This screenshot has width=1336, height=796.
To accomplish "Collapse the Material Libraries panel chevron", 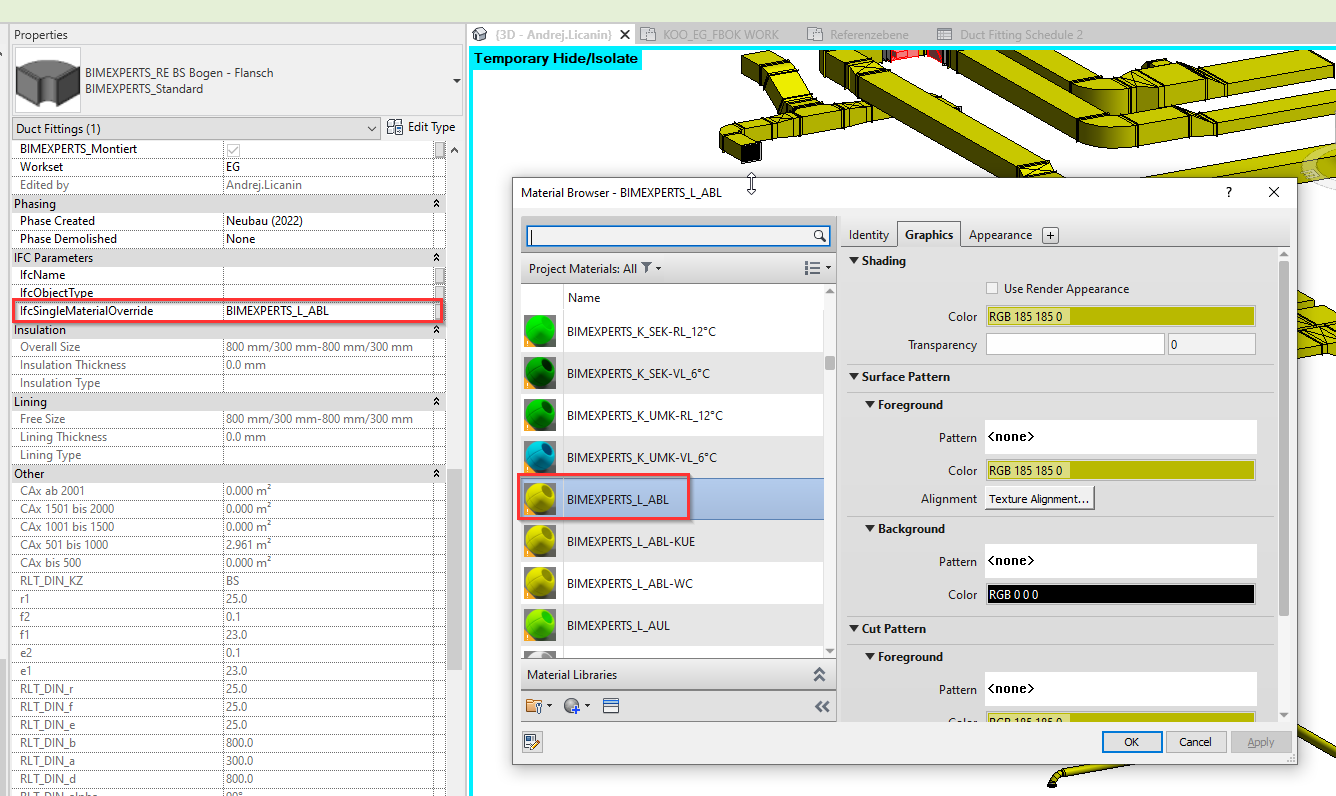I will pyautogui.click(x=820, y=674).
